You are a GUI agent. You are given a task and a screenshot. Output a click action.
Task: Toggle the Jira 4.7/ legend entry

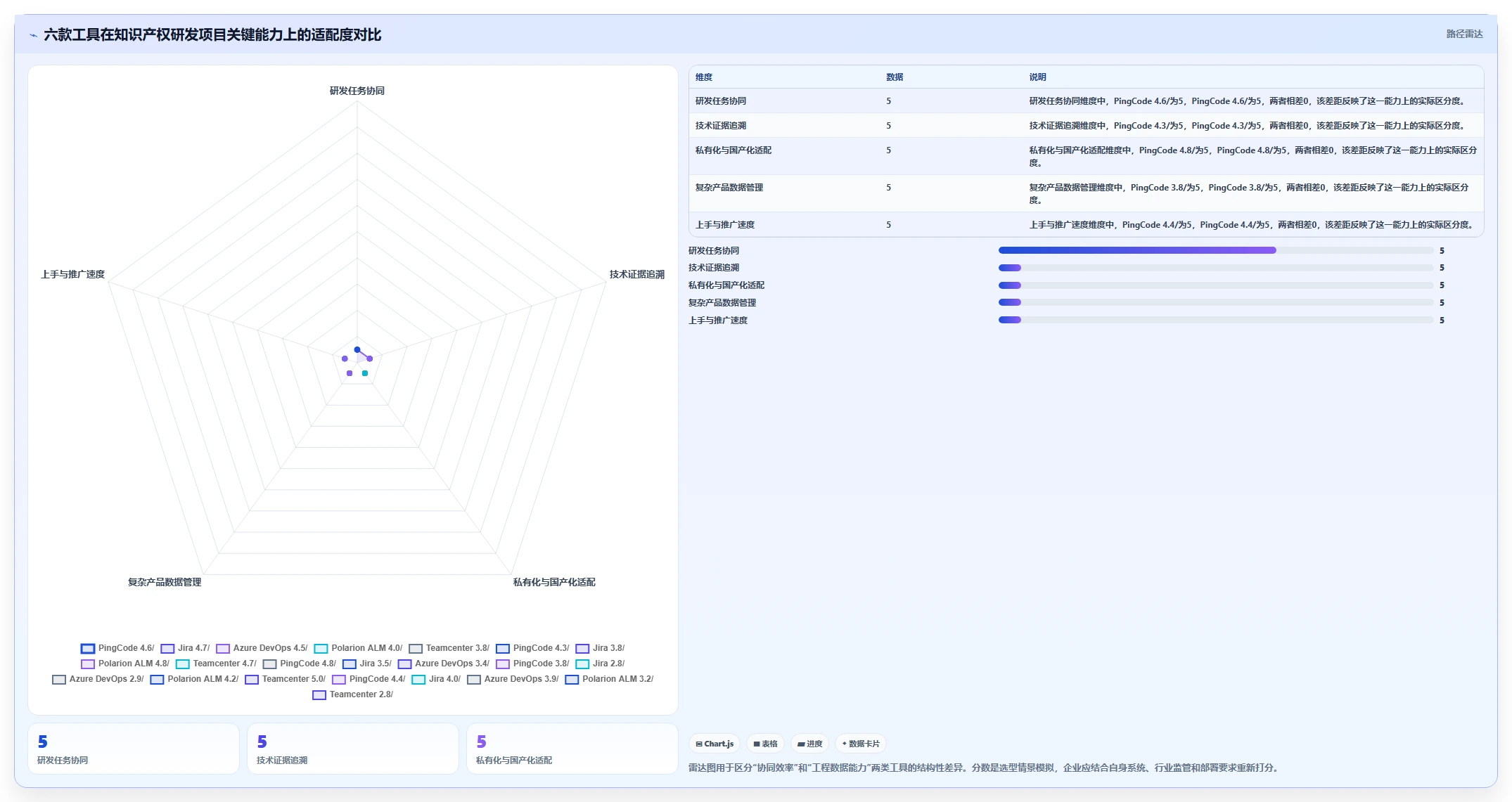(185, 648)
